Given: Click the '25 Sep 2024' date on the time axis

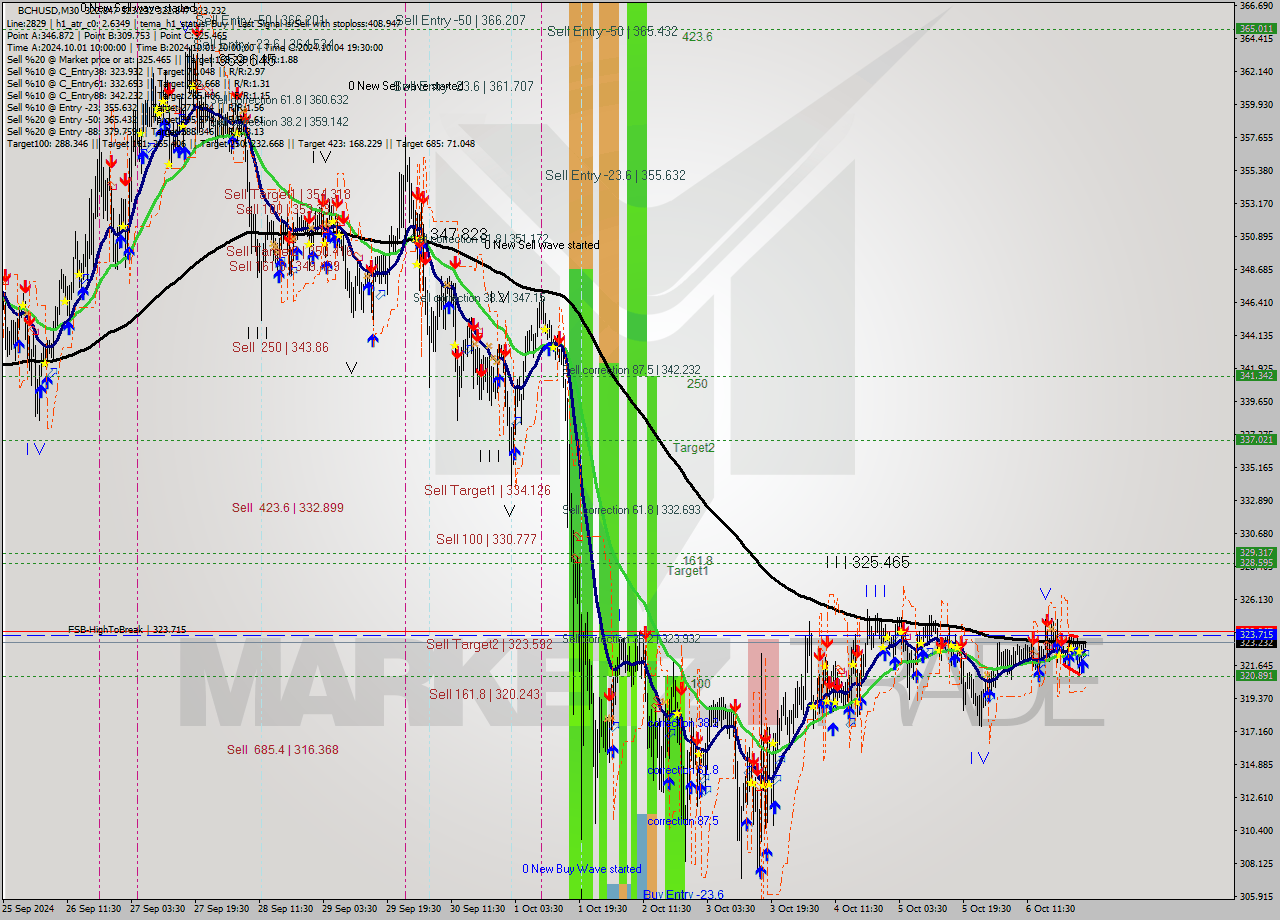Looking at the screenshot, I should click(28, 909).
